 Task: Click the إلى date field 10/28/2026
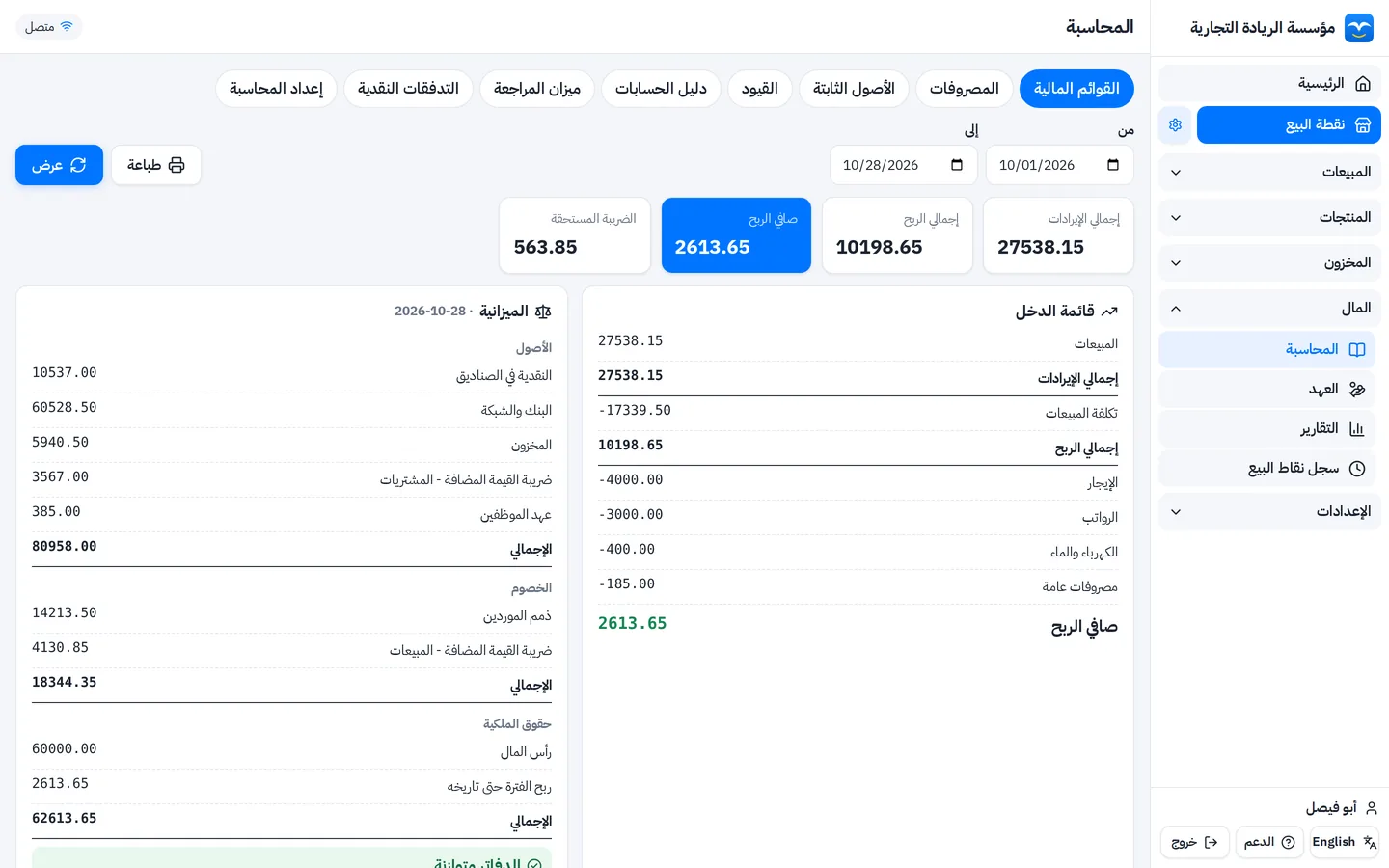903,165
